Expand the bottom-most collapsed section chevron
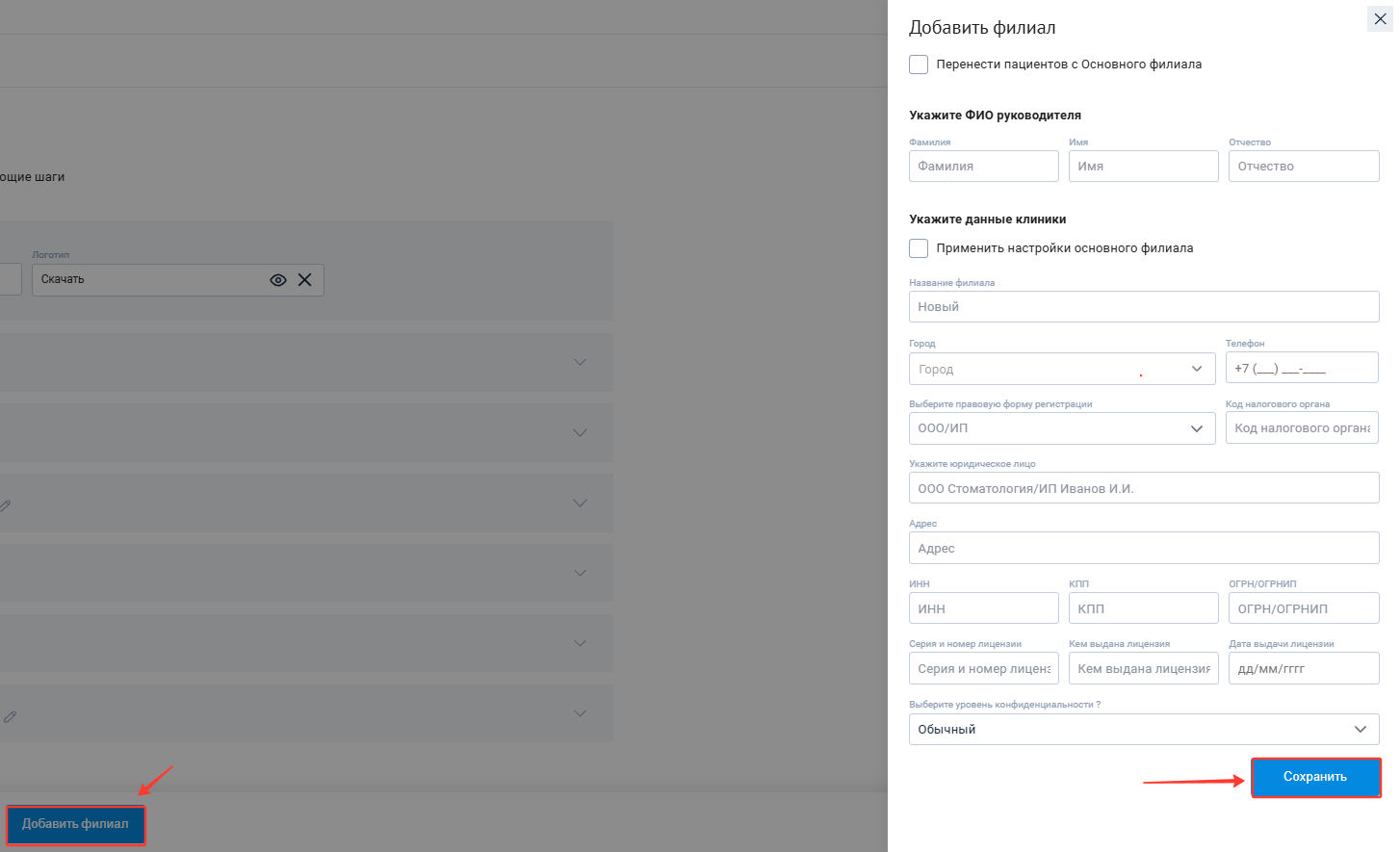 (580, 713)
